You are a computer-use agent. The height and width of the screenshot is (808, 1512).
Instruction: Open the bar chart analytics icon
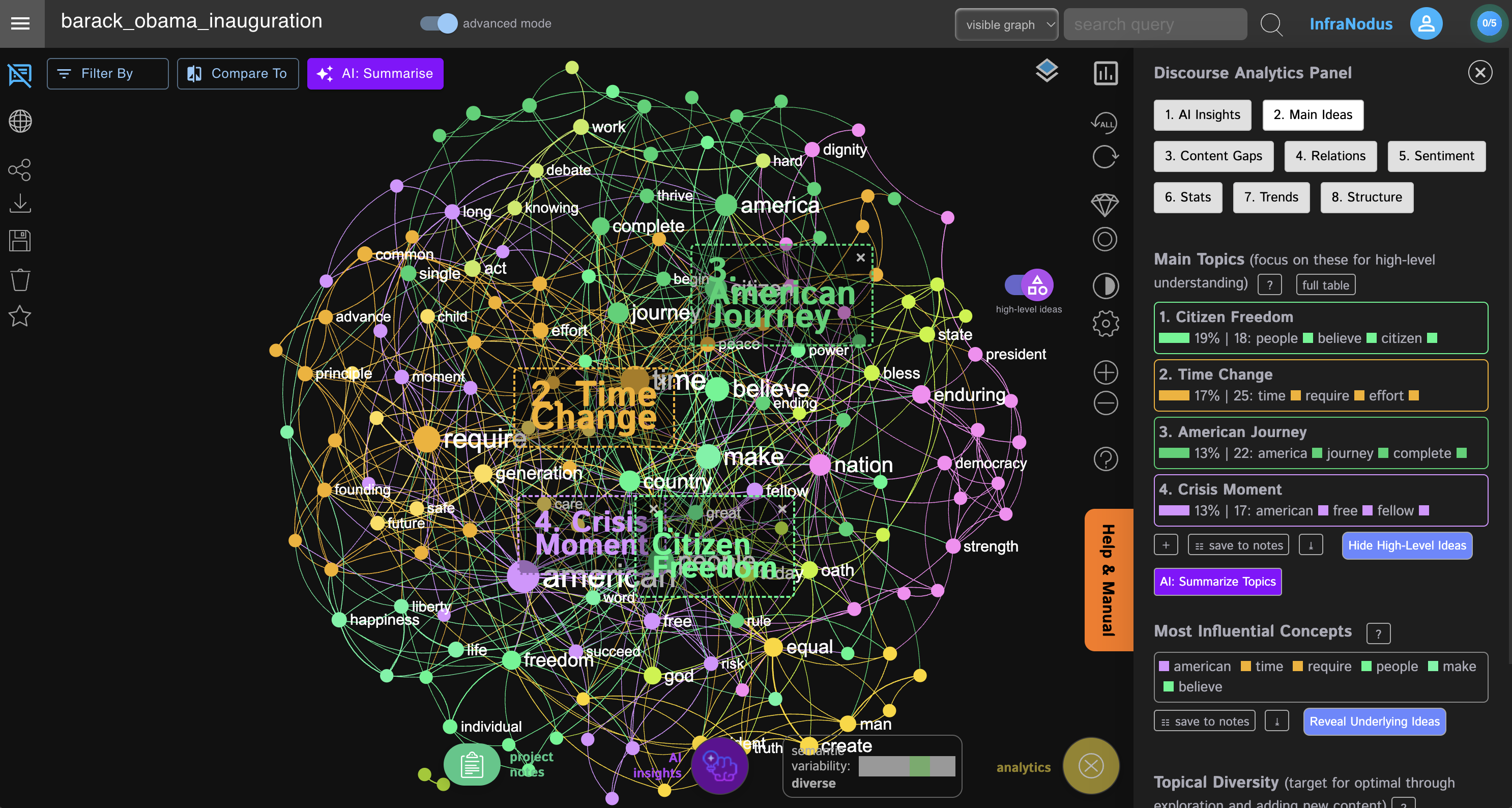[1106, 73]
